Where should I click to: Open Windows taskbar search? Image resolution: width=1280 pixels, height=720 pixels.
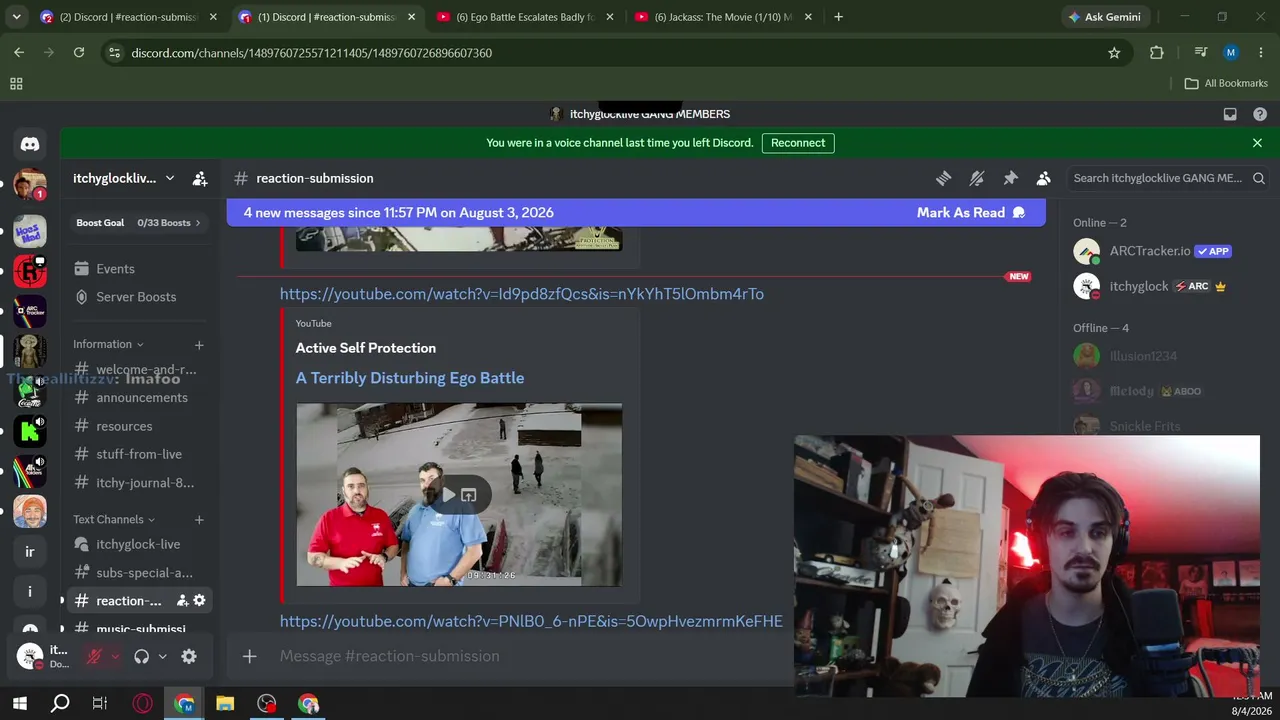(60, 704)
